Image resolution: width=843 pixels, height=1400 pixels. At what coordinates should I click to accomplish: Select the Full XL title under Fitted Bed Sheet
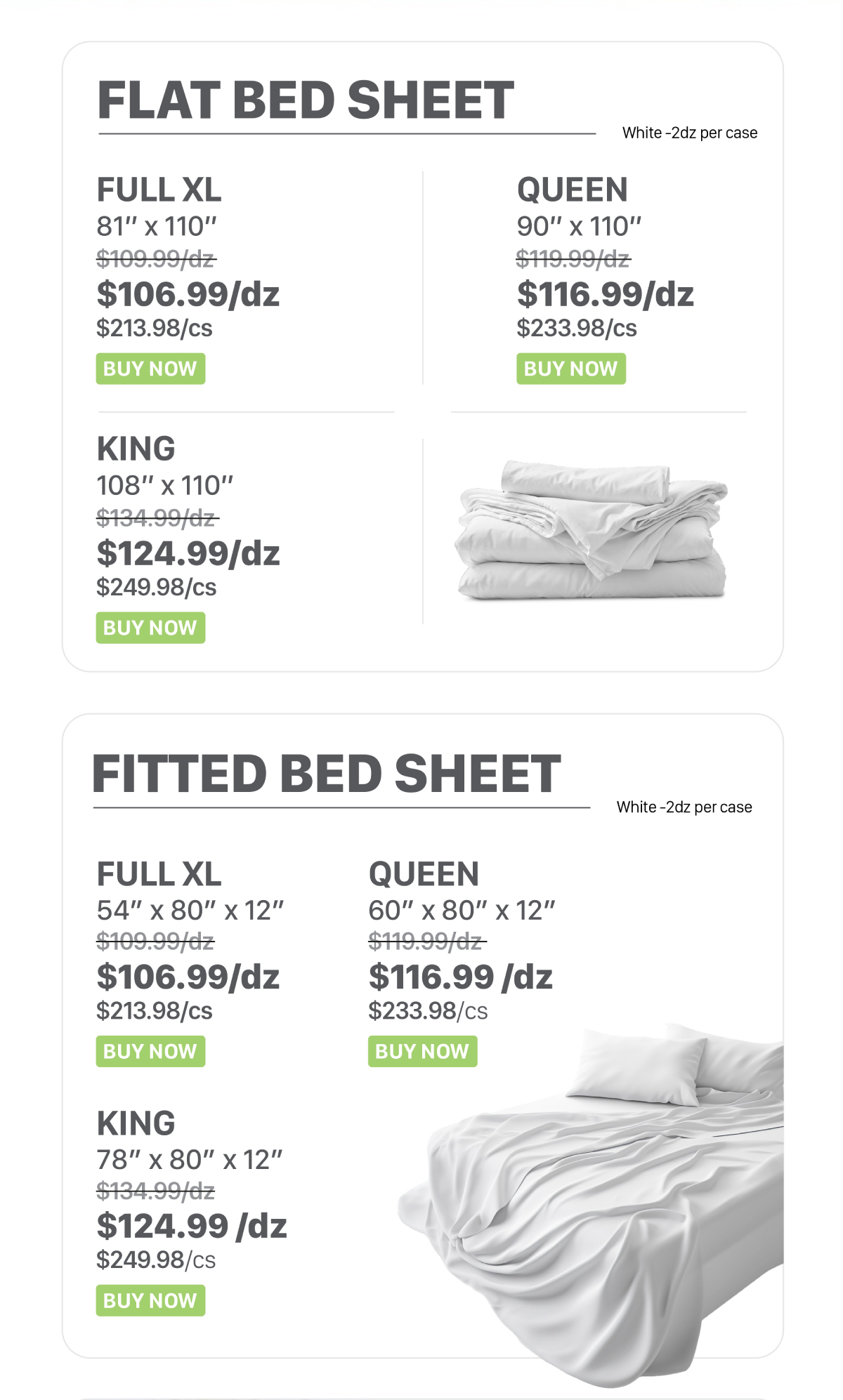[159, 874]
